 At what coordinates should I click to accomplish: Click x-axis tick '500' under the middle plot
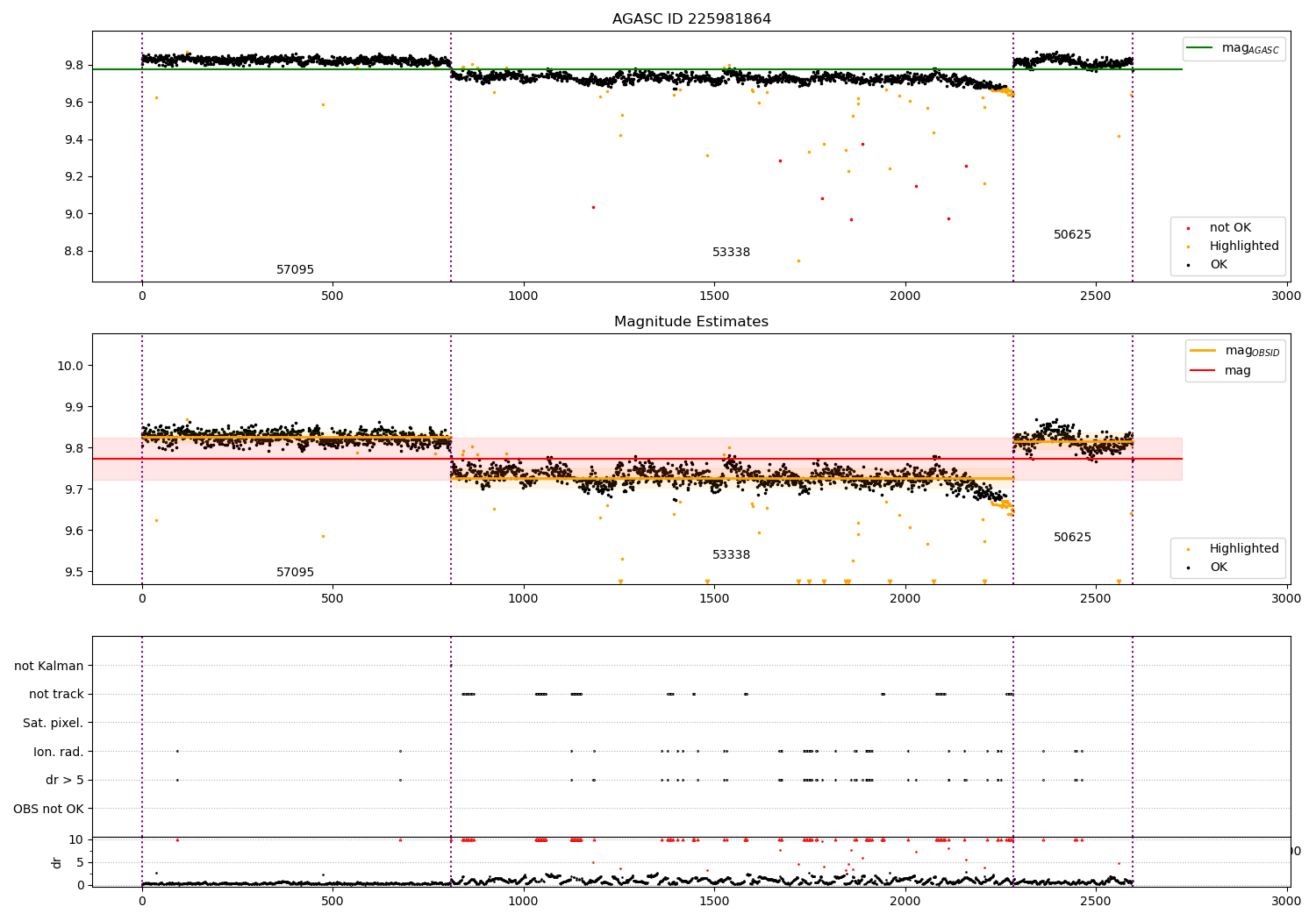click(333, 599)
